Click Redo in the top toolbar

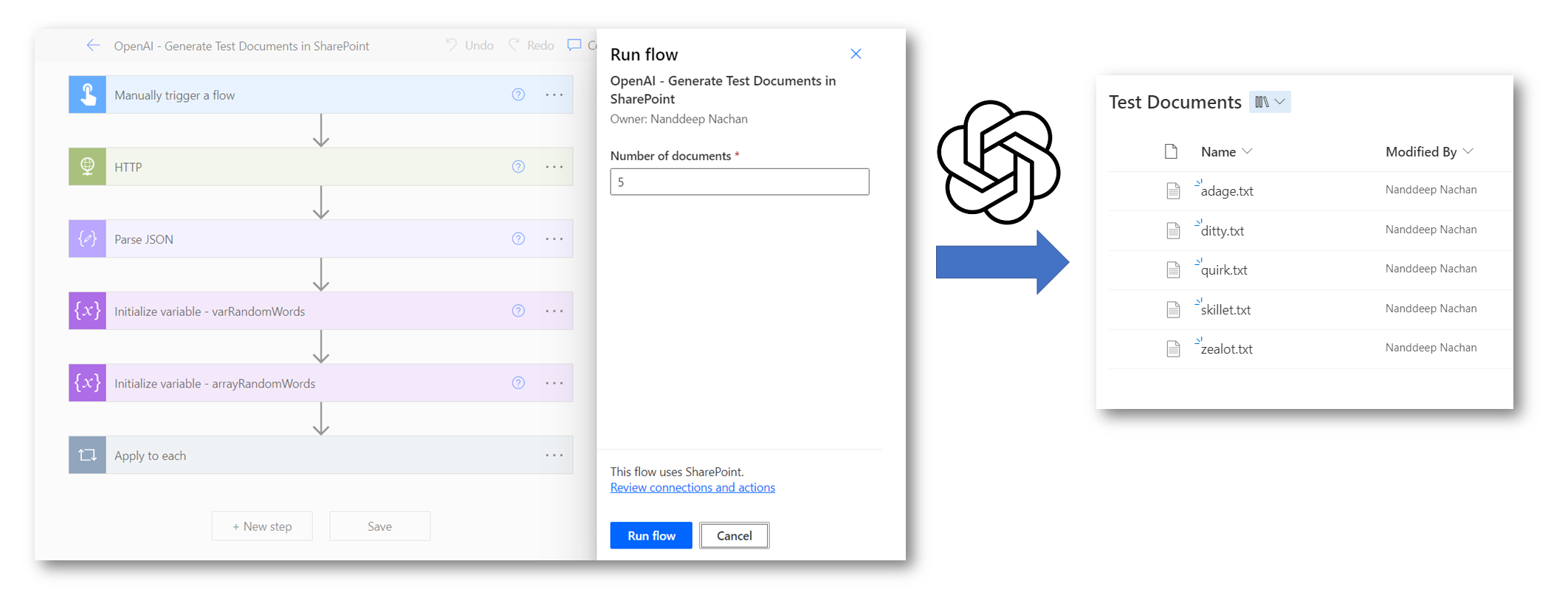pos(532,46)
